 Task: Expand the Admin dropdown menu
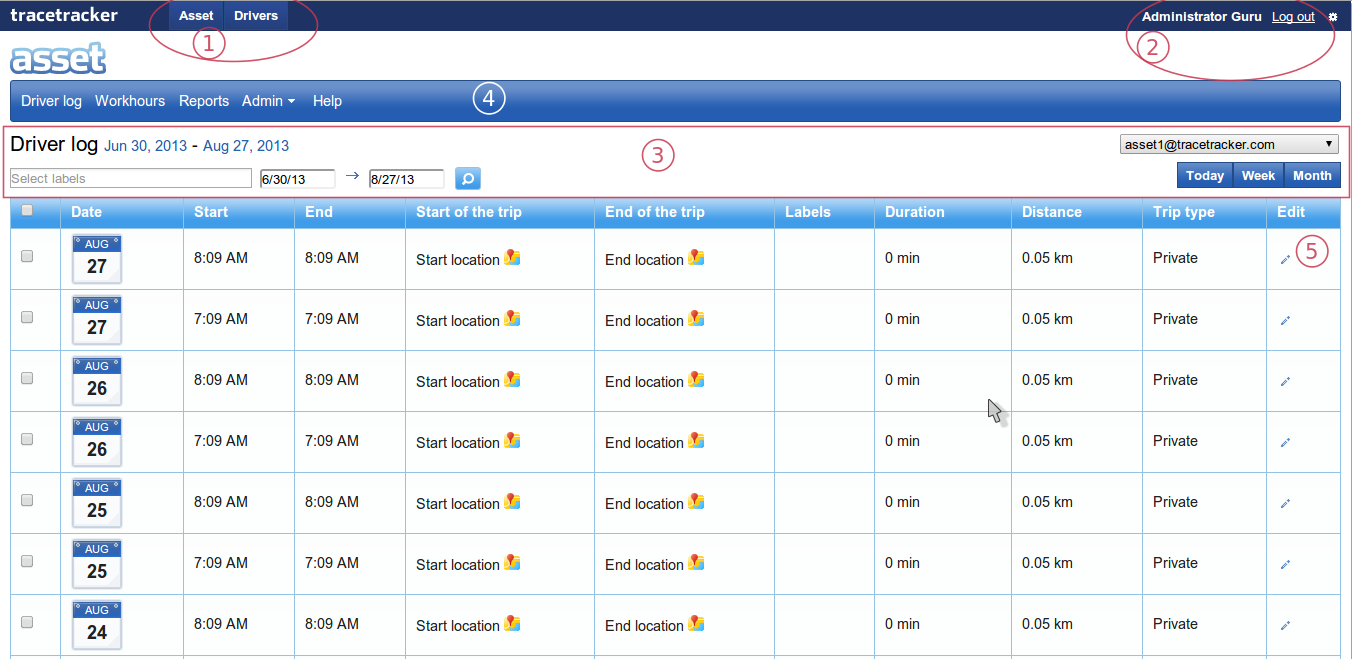click(268, 101)
